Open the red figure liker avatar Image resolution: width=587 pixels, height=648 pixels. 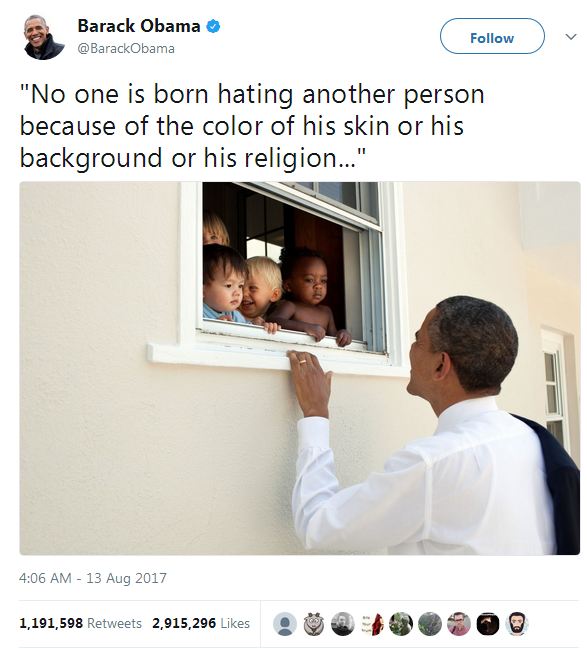point(372,624)
